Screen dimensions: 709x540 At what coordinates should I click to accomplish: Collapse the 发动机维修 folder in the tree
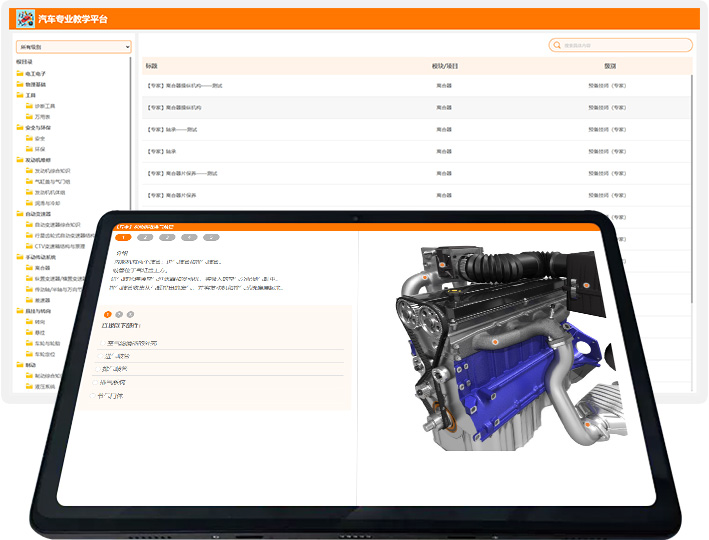point(20,160)
